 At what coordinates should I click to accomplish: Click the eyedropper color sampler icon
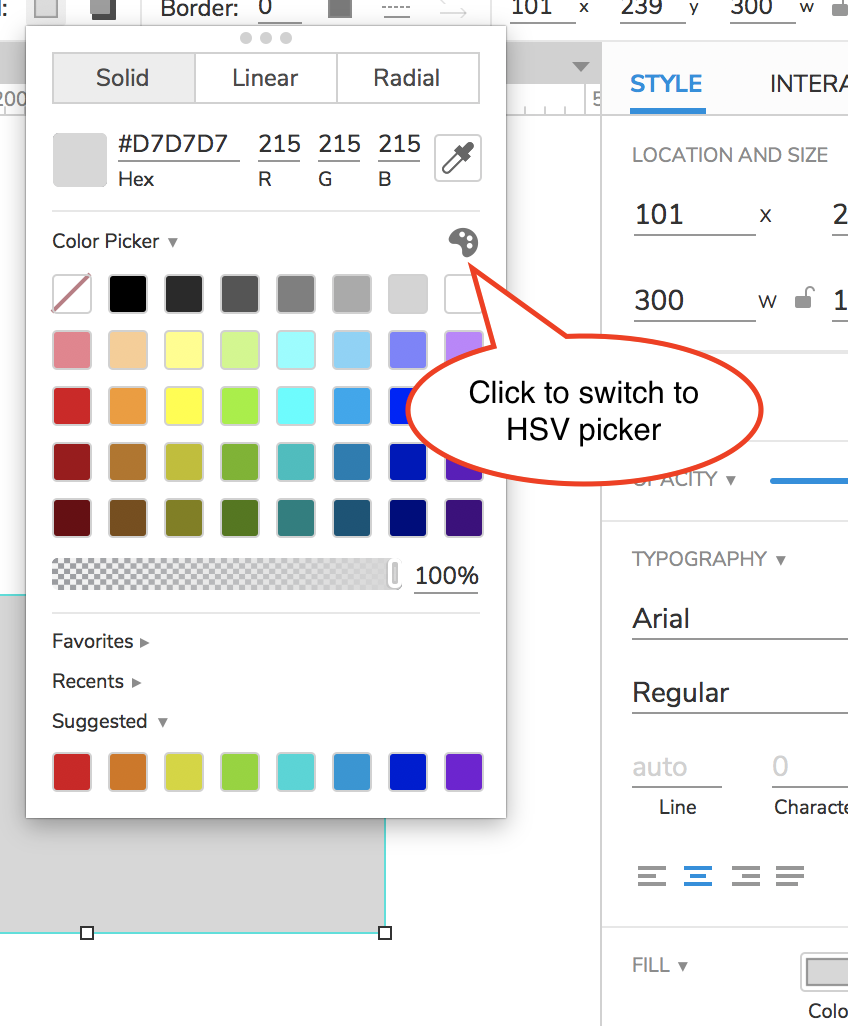(x=458, y=158)
